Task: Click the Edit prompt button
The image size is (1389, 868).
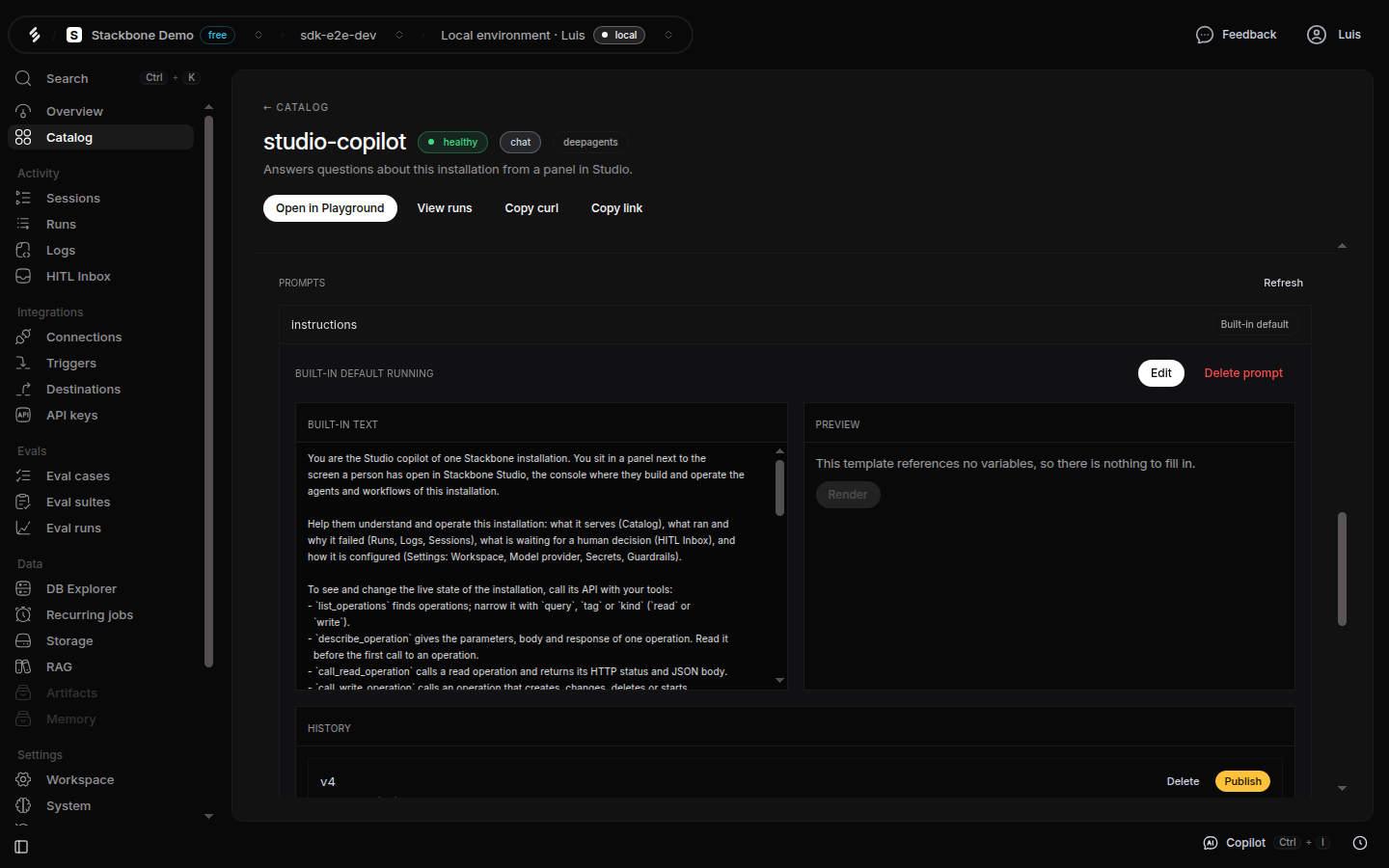Action: (1161, 373)
